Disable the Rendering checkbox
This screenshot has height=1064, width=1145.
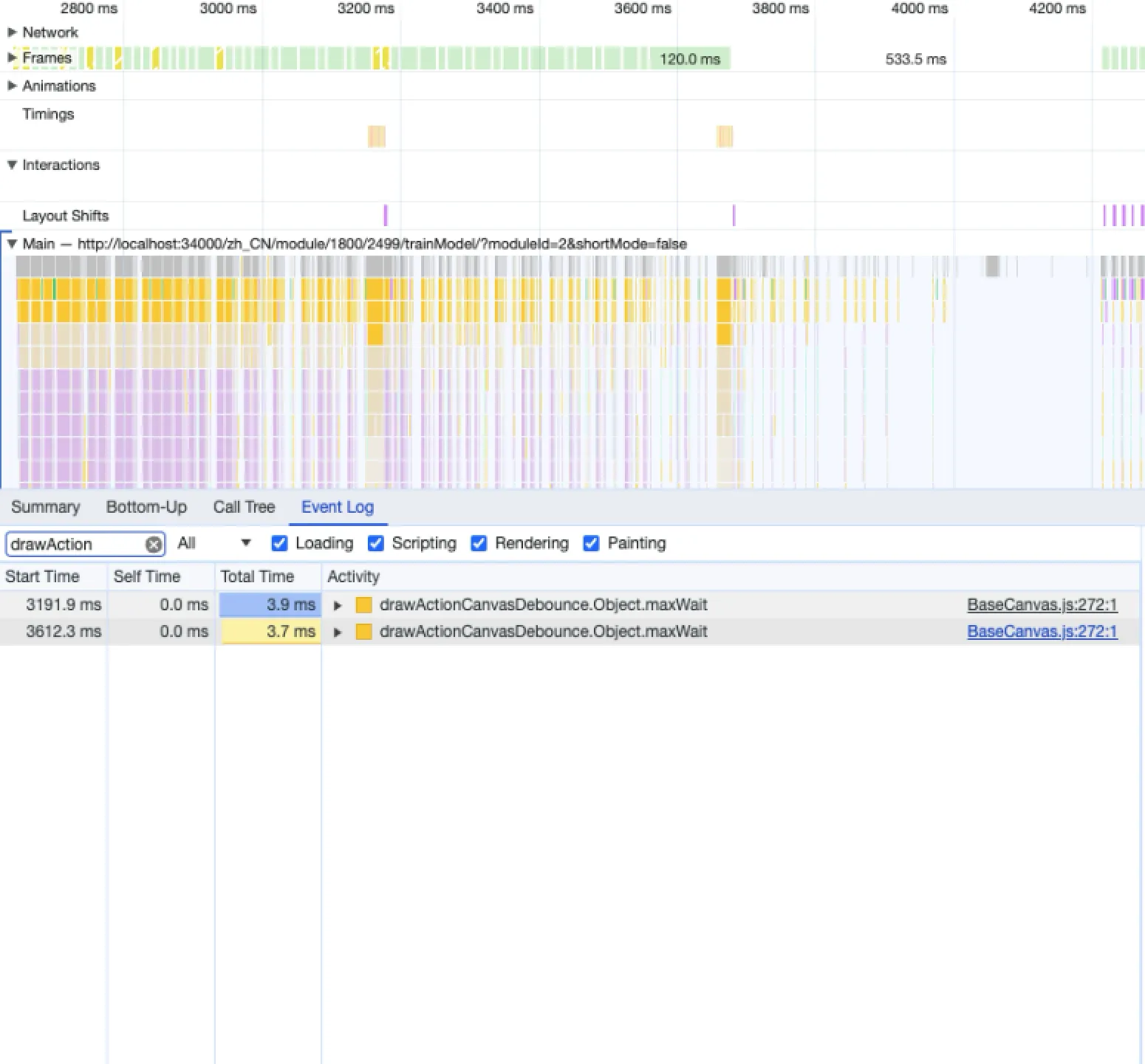tap(479, 544)
